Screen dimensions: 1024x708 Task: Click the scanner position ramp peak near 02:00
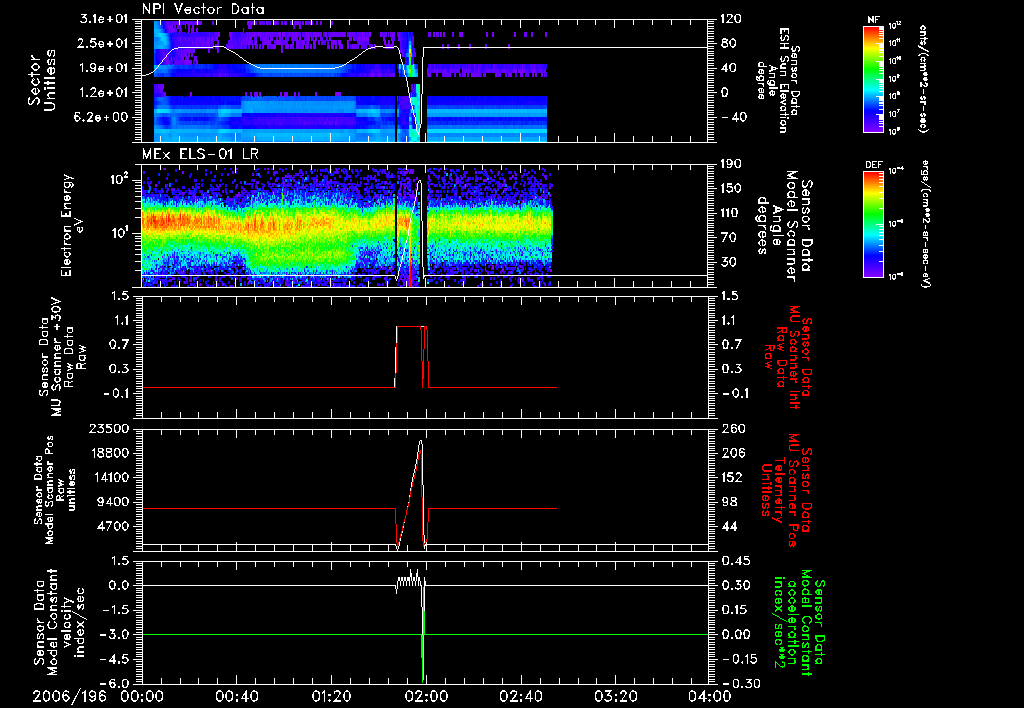coord(421,442)
